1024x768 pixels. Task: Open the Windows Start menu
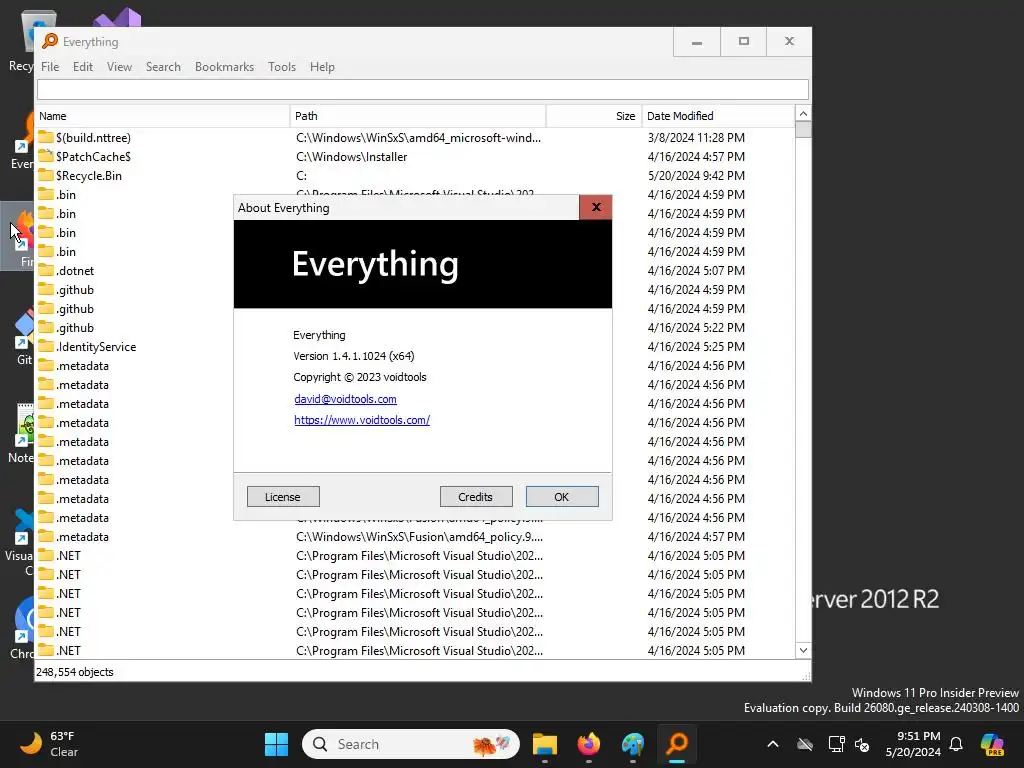click(276, 744)
